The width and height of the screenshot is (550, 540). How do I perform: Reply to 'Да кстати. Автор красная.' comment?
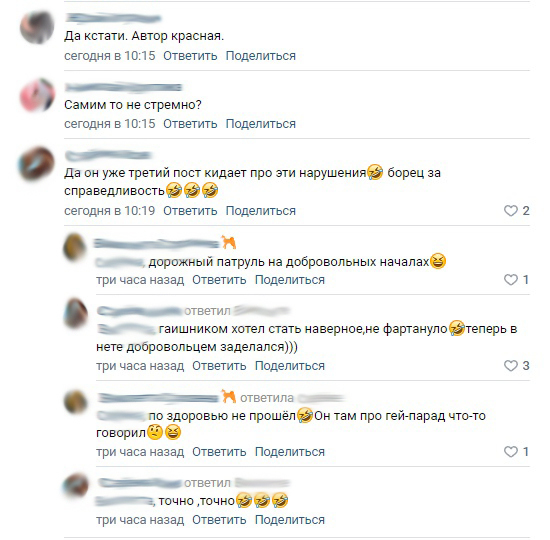click(x=190, y=56)
